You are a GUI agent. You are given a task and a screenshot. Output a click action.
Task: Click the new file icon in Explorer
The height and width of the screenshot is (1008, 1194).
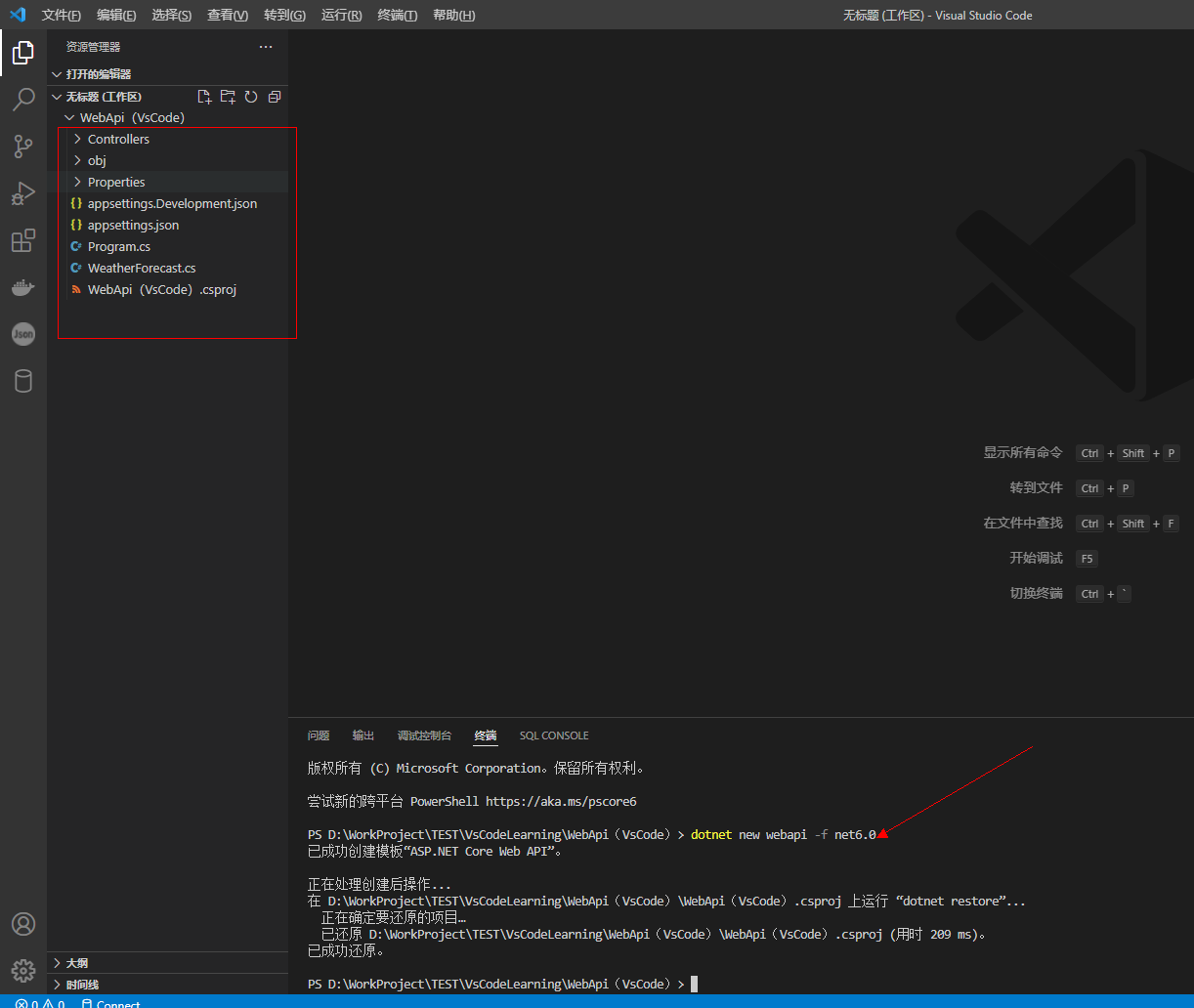point(204,97)
